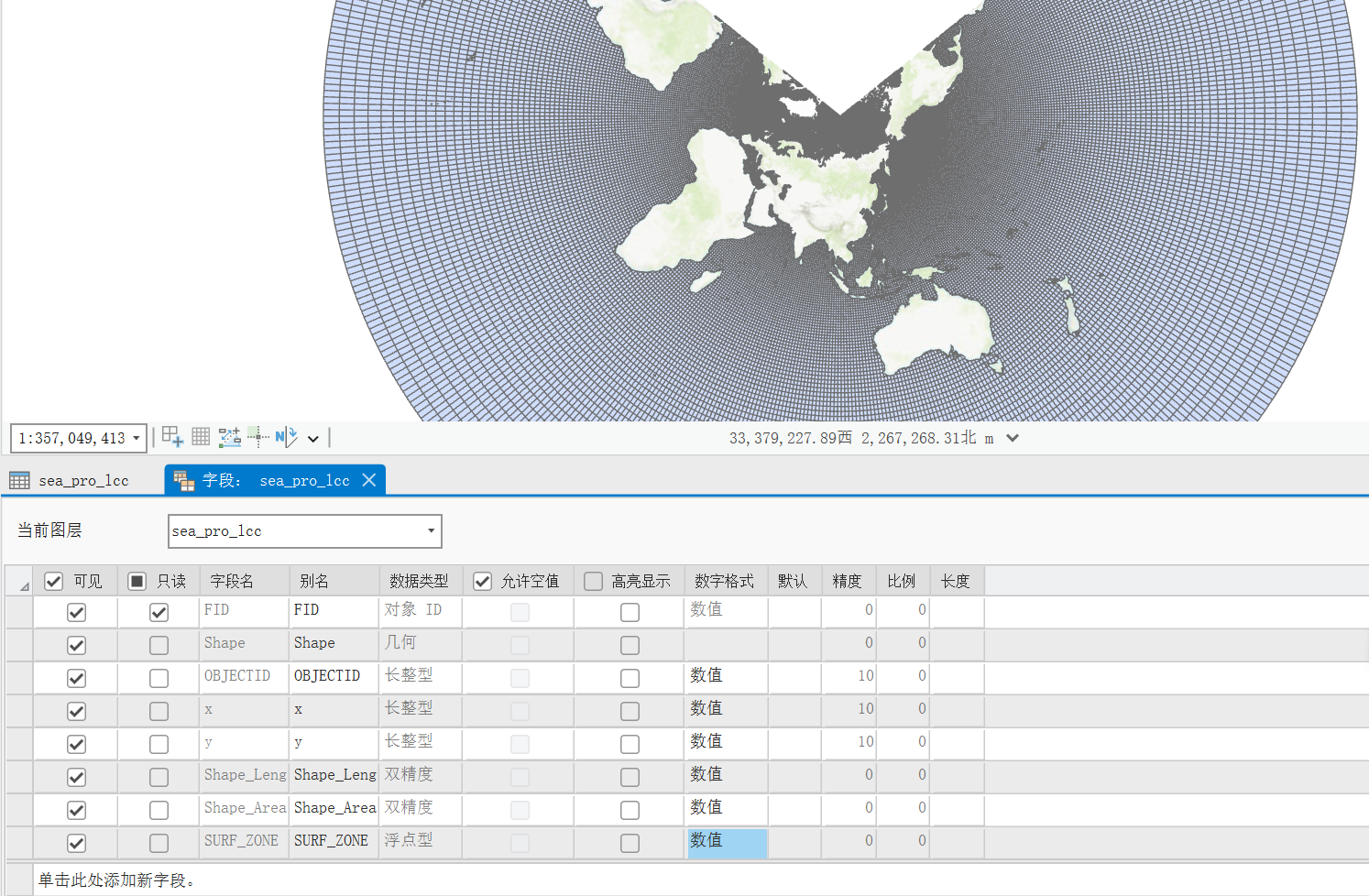The image size is (1369, 896).
Task: Open the 当前图层 layer dropdown
Action: pos(431,531)
